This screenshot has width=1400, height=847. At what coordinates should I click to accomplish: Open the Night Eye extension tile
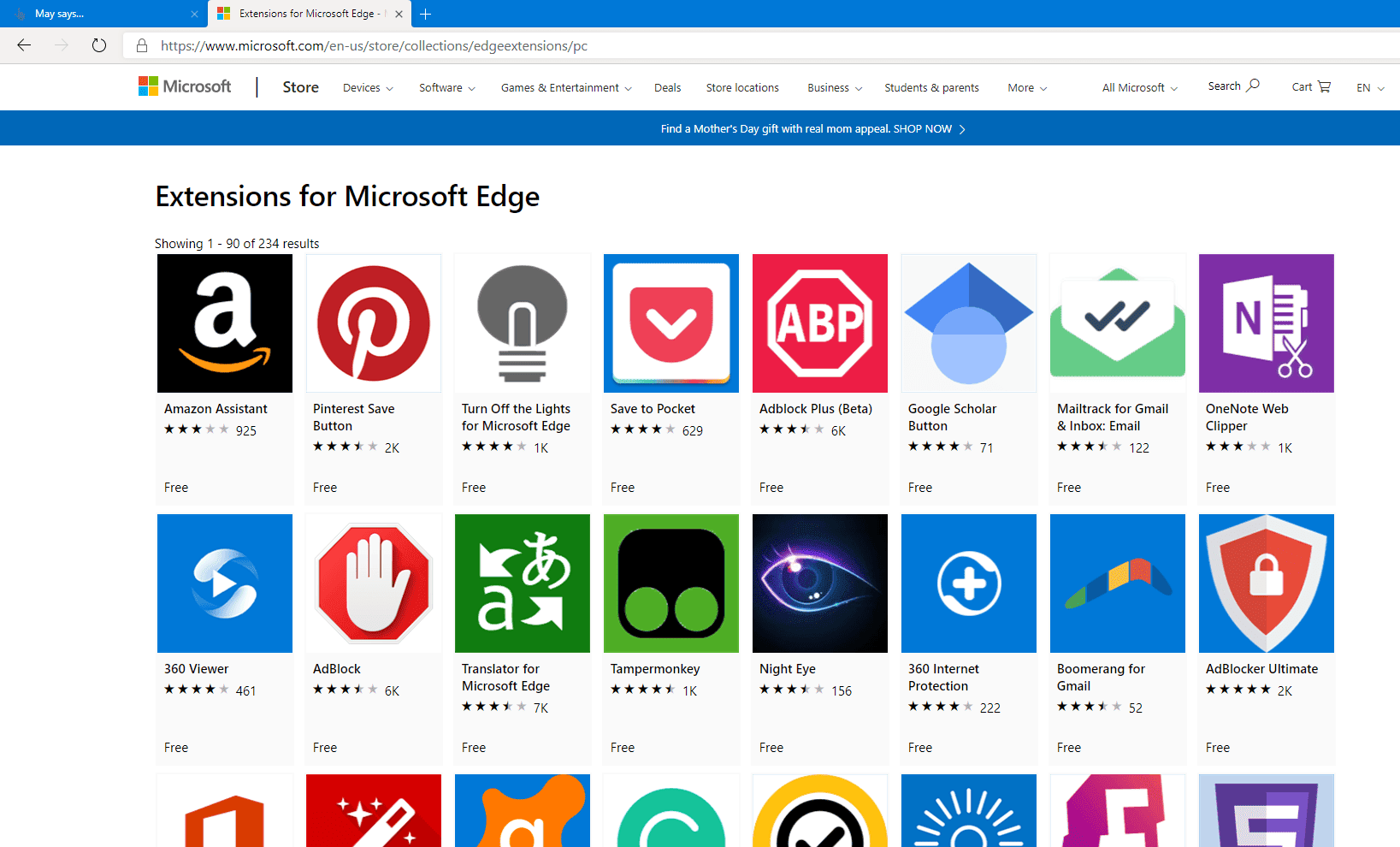pyautogui.click(x=819, y=583)
